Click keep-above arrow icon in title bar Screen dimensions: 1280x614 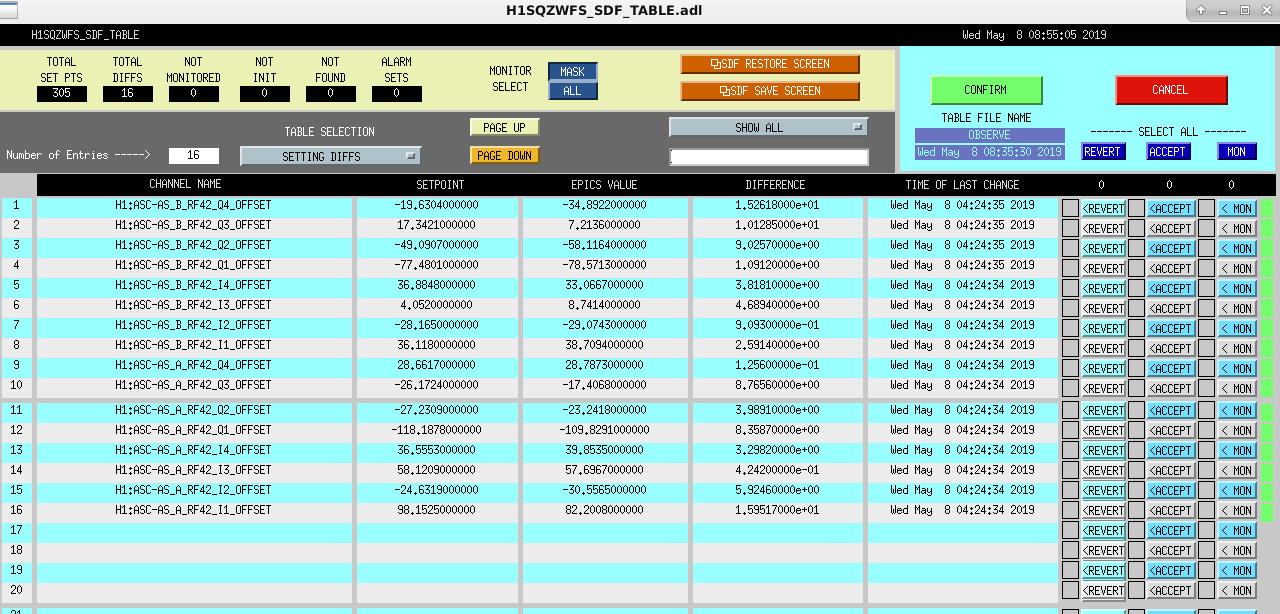pyautogui.click(x=1199, y=10)
